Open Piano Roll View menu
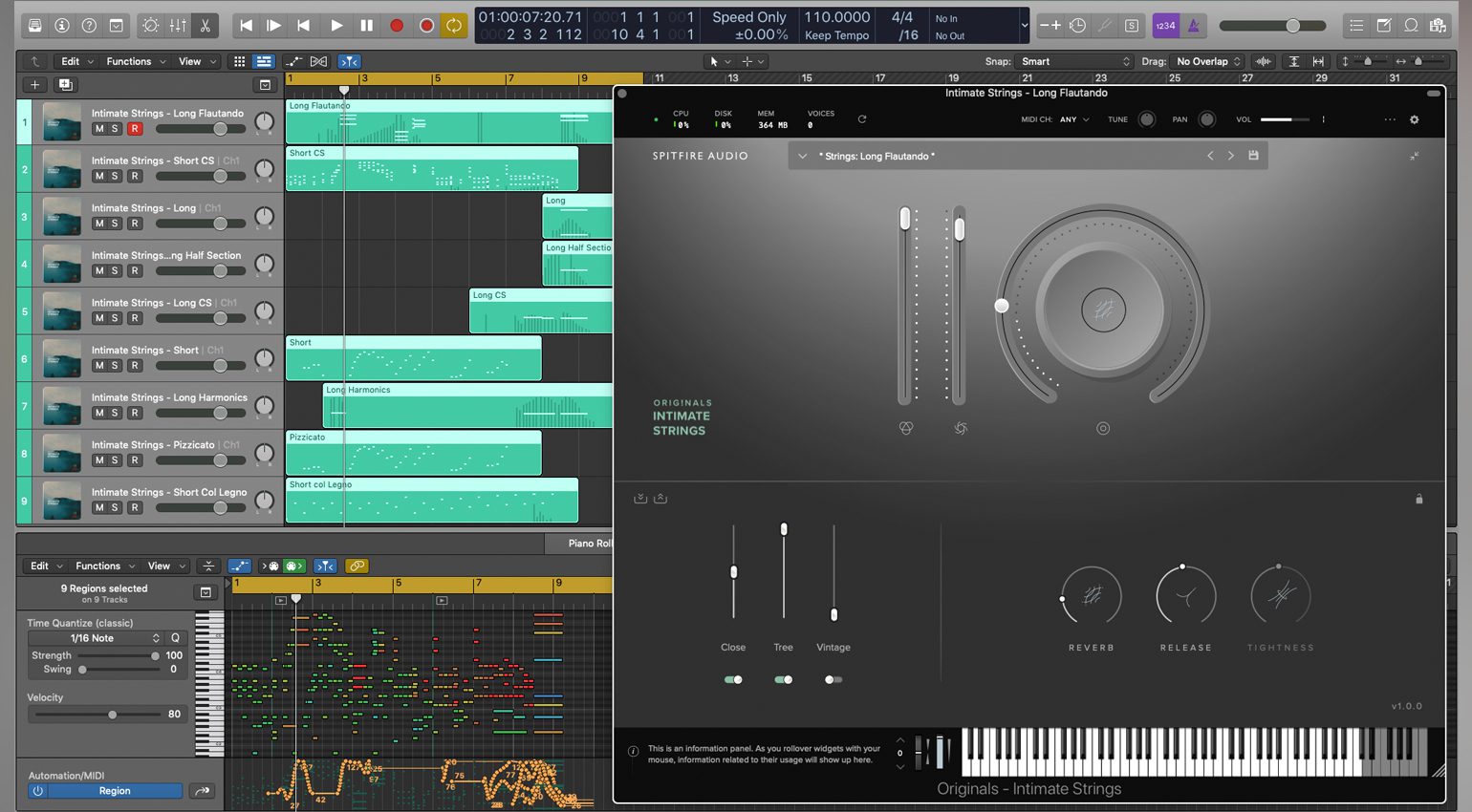 166,566
